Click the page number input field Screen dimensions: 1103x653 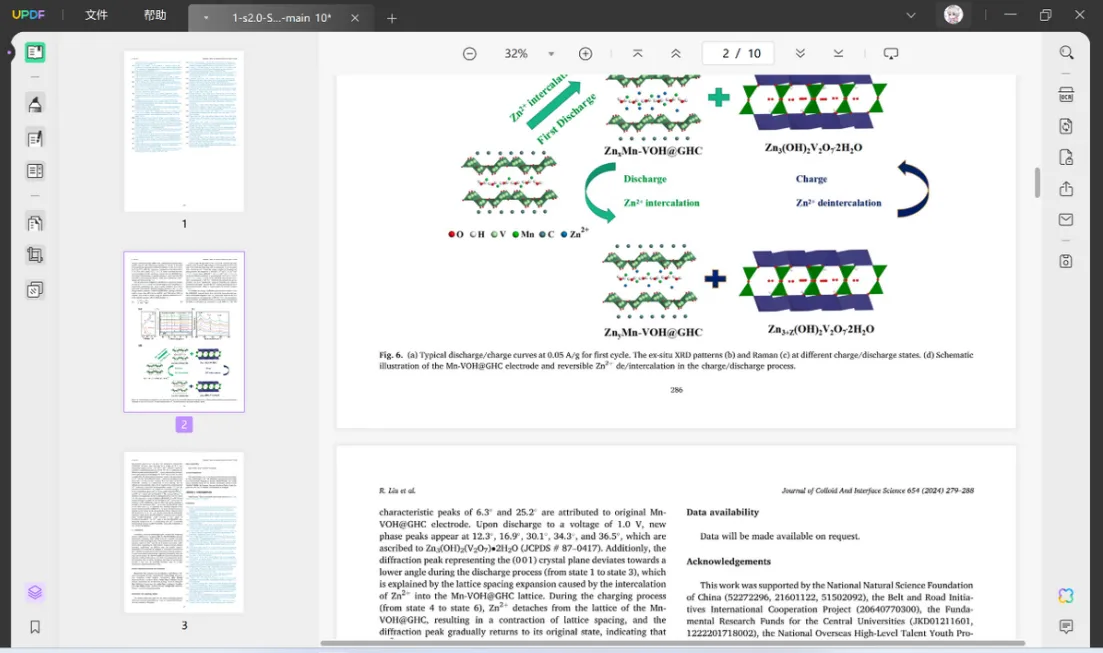[x=738, y=53]
